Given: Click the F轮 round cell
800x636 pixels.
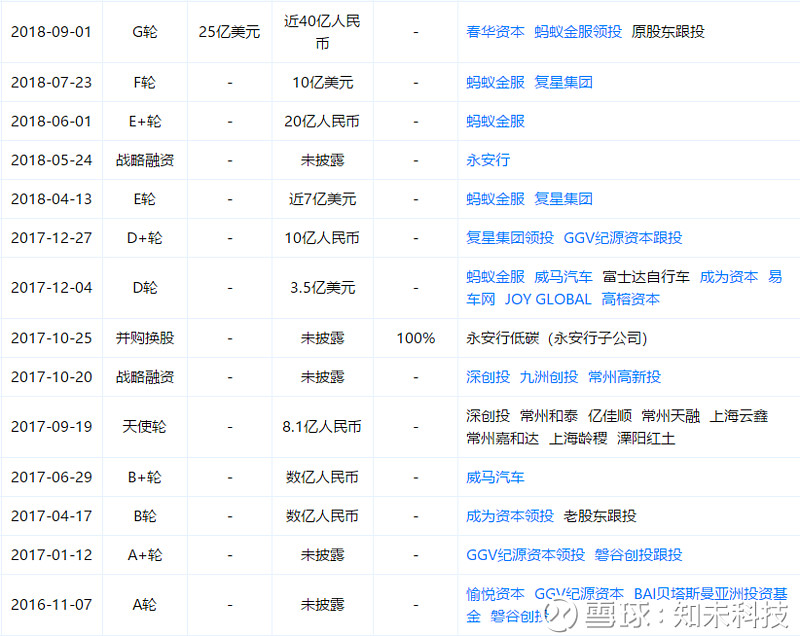Looking at the screenshot, I should (144, 83).
